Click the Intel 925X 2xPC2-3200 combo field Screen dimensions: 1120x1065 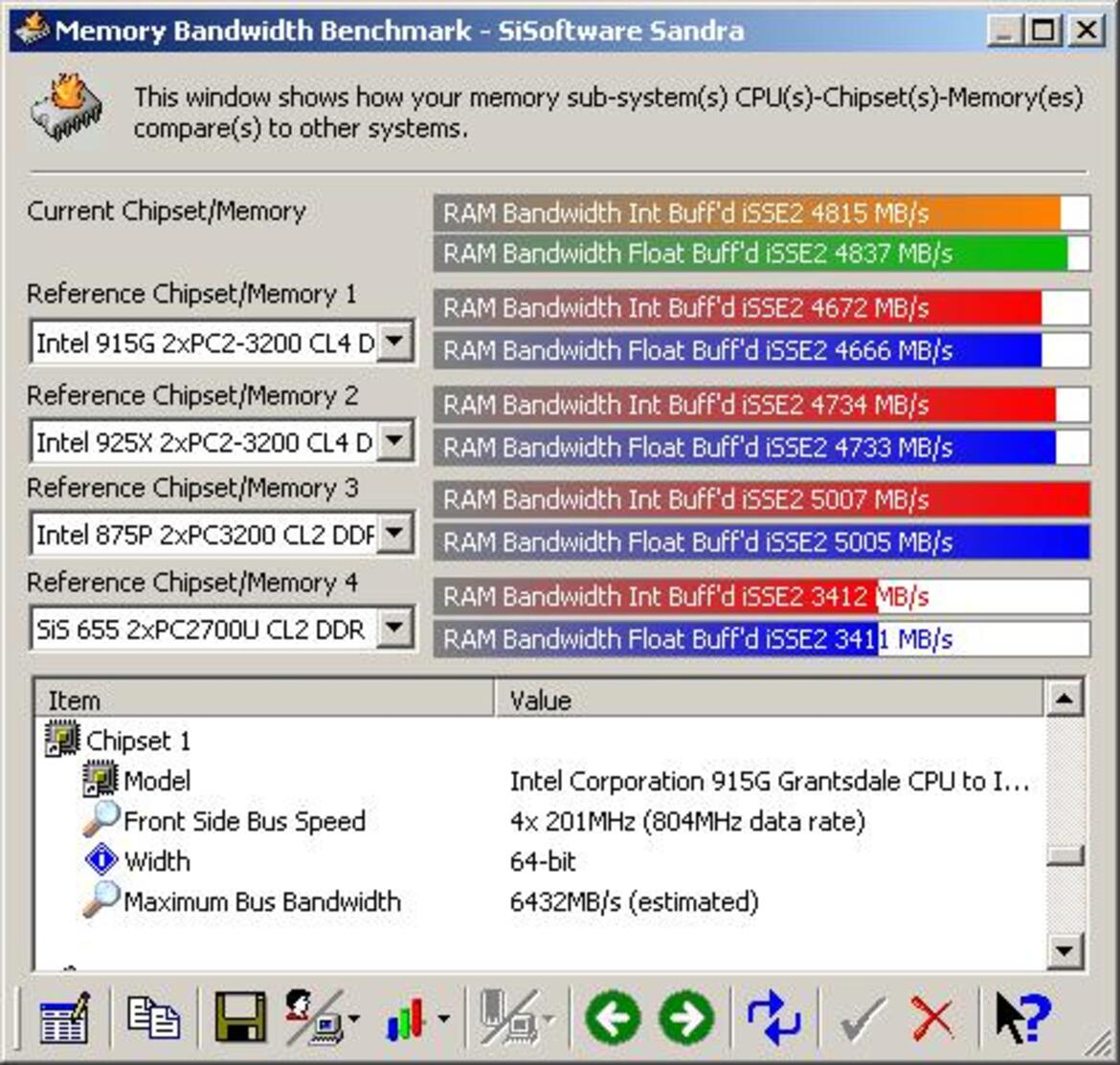click(x=222, y=442)
